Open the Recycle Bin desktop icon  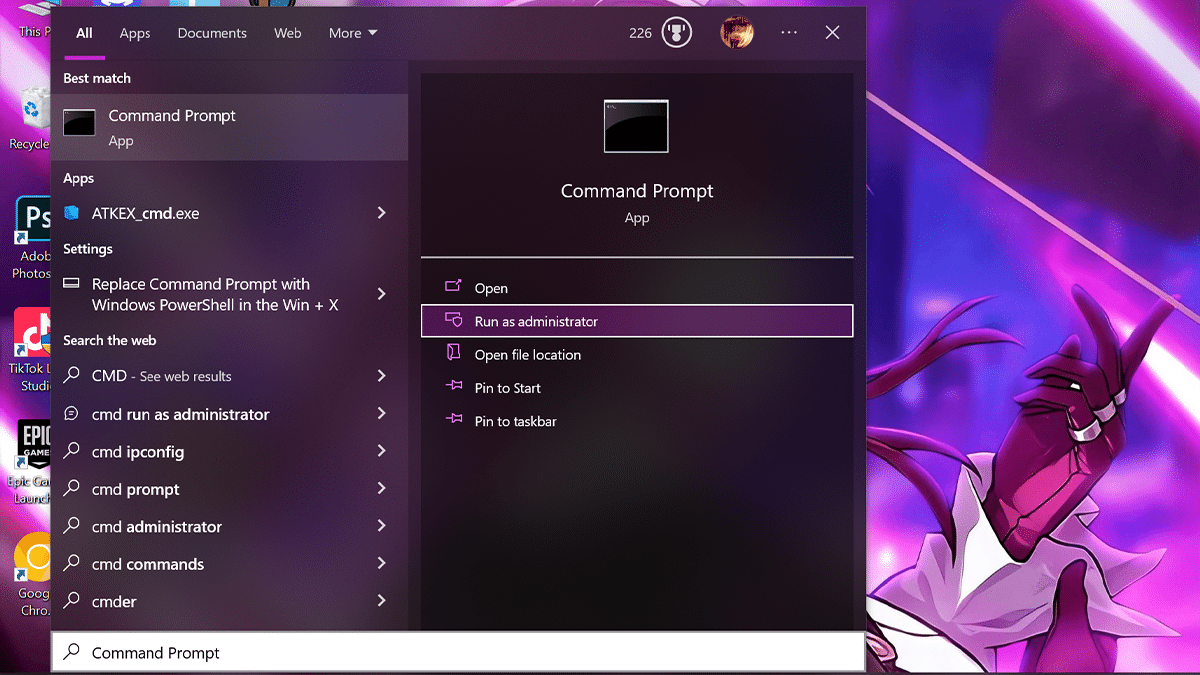pyautogui.click(x=33, y=108)
